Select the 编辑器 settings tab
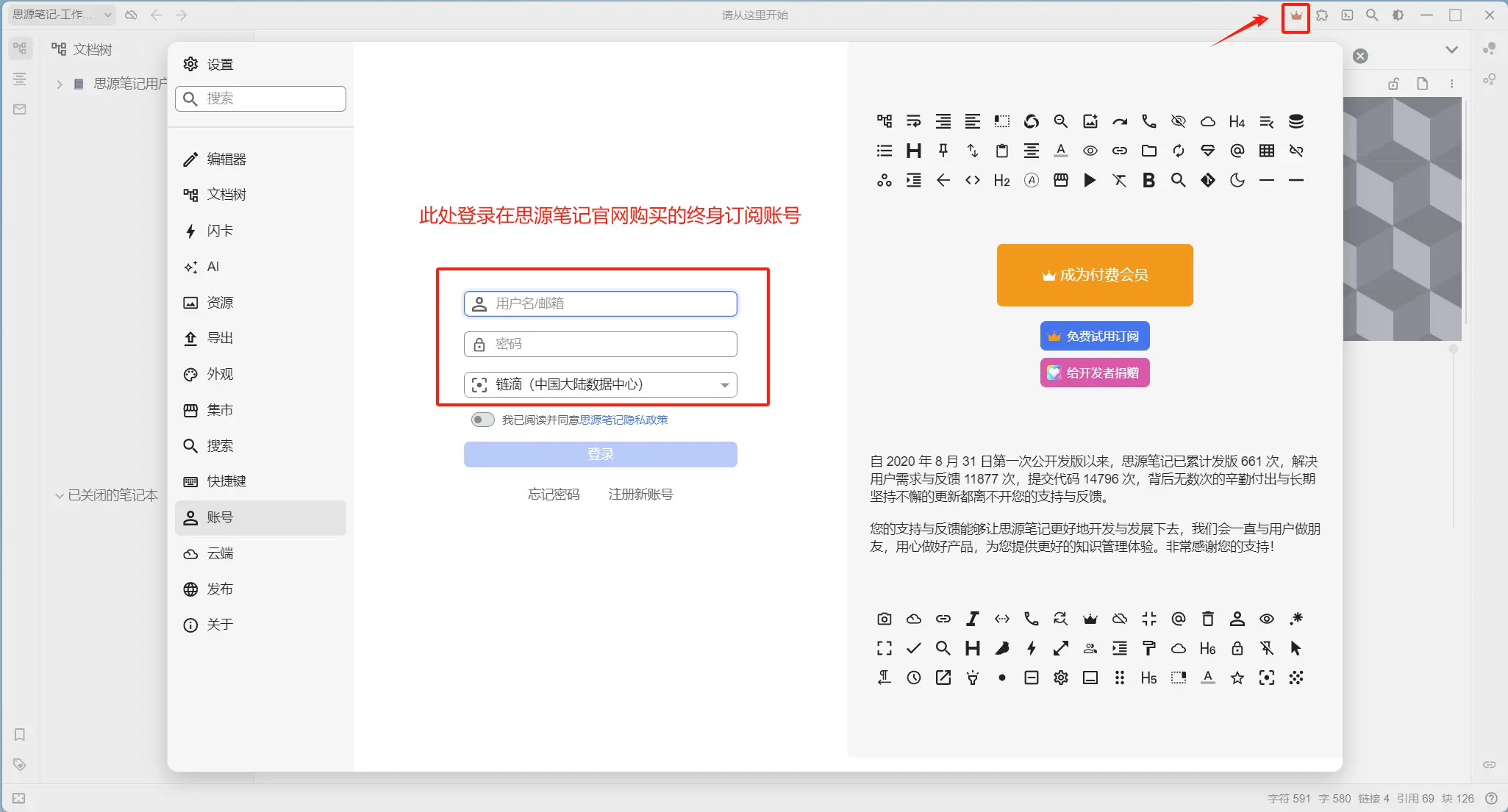 [260, 159]
